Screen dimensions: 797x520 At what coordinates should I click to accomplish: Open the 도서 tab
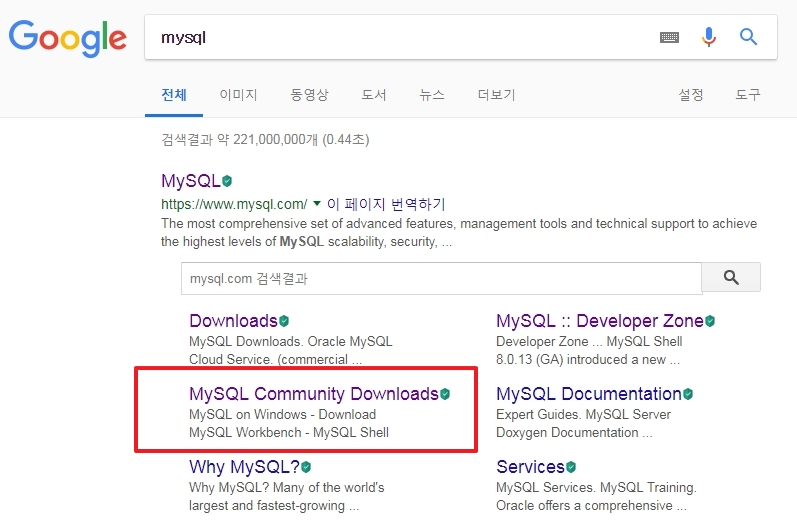point(374,95)
